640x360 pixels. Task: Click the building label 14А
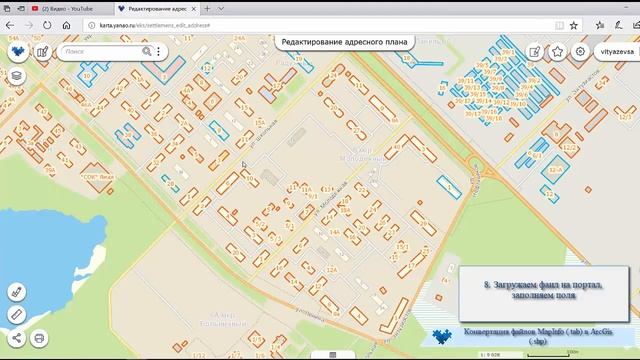(x=334, y=232)
